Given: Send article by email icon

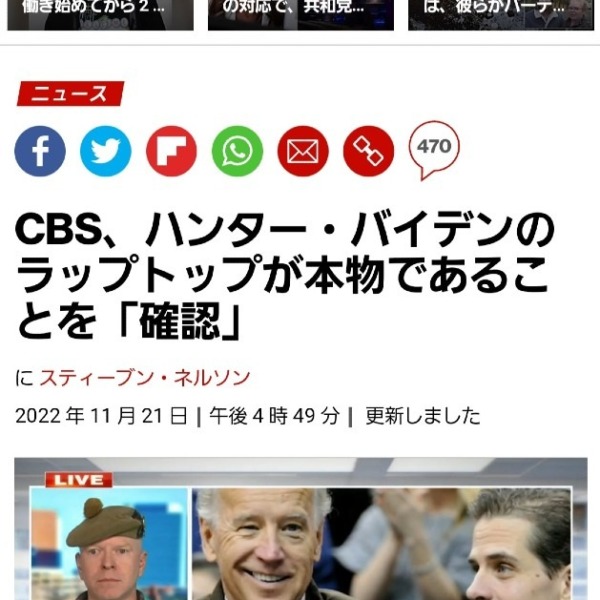Looking at the screenshot, I should [x=303, y=151].
